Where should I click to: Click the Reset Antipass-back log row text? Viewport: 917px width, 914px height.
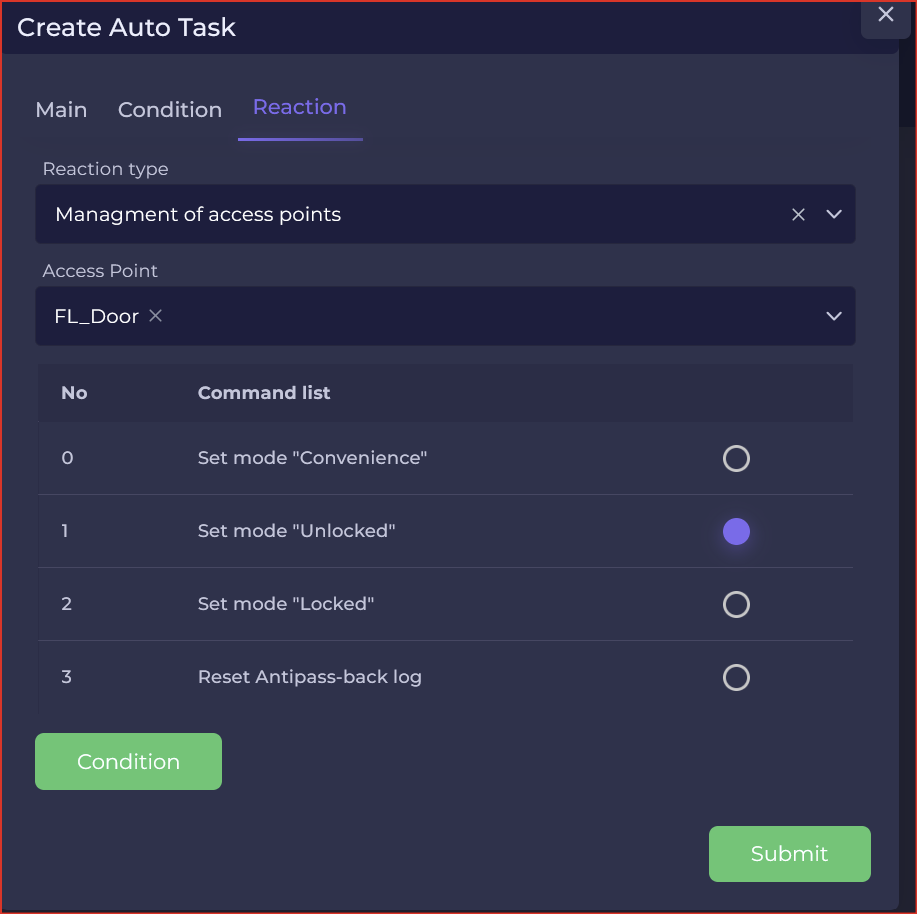pyautogui.click(x=309, y=677)
